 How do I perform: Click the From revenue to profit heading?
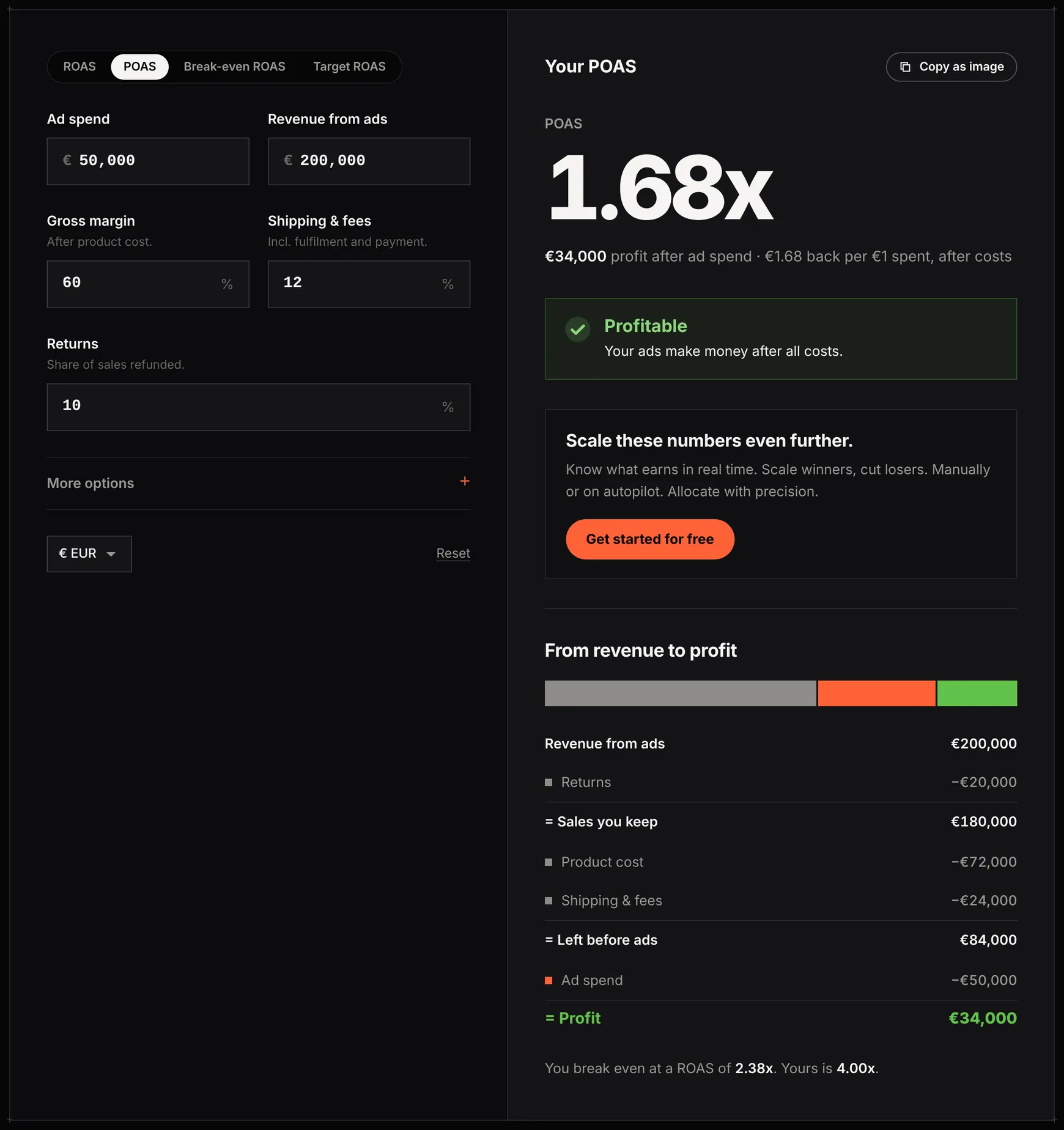640,651
